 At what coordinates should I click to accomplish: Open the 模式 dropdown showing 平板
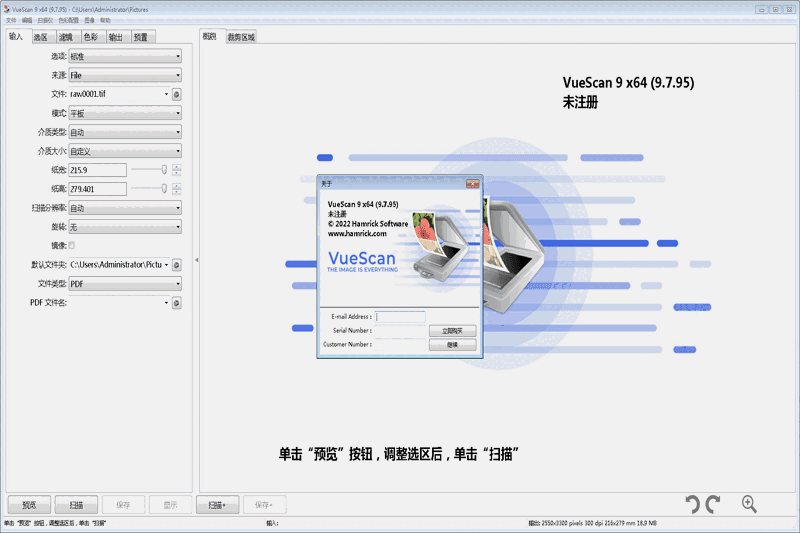125,113
